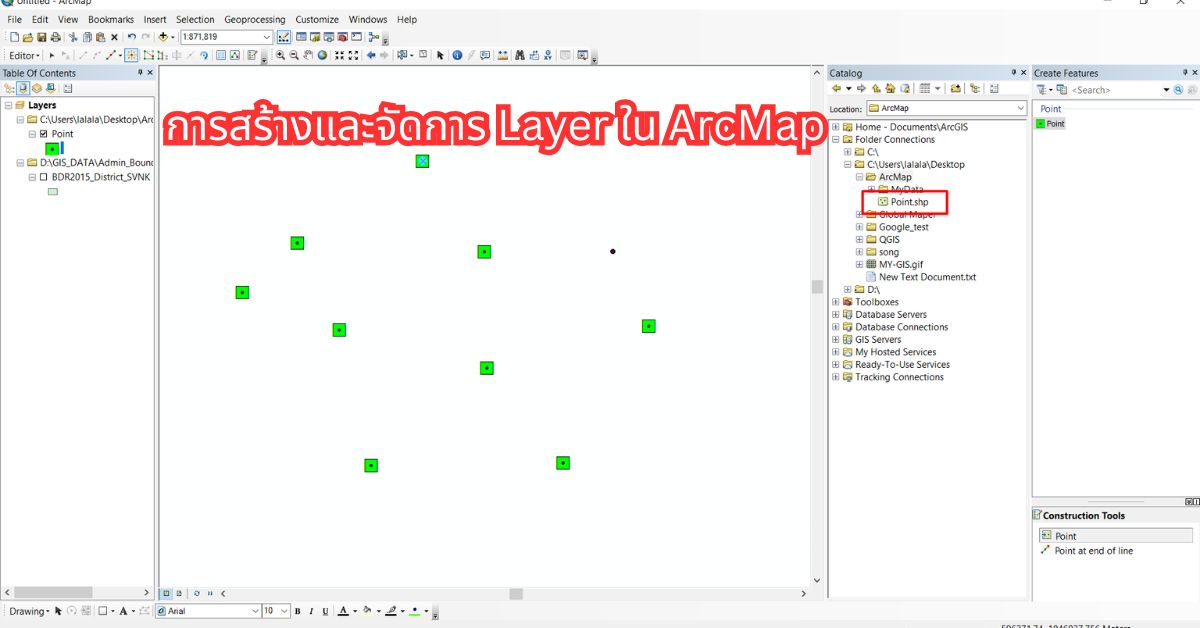Refresh the map view
The image size is (1200, 628).
coord(196,593)
